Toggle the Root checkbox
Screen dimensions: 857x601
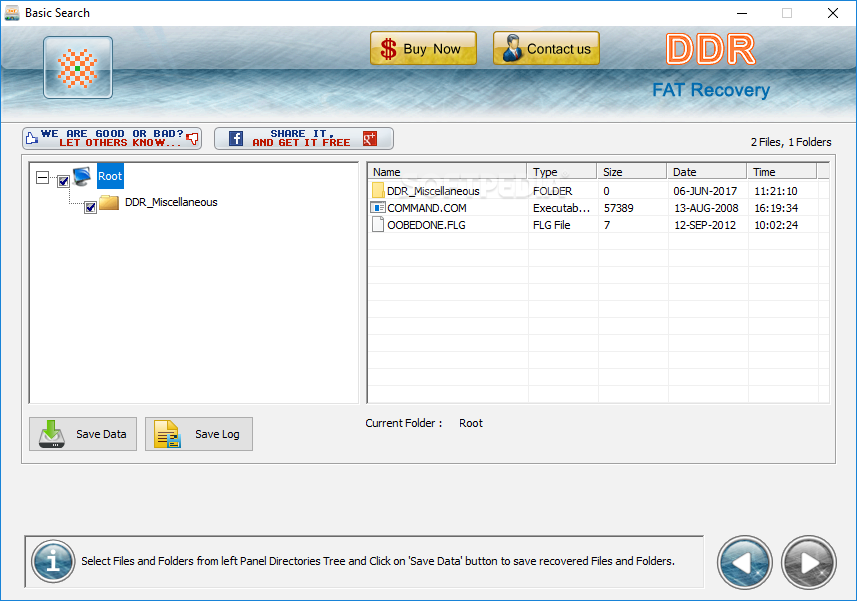[x=63, y=181]
